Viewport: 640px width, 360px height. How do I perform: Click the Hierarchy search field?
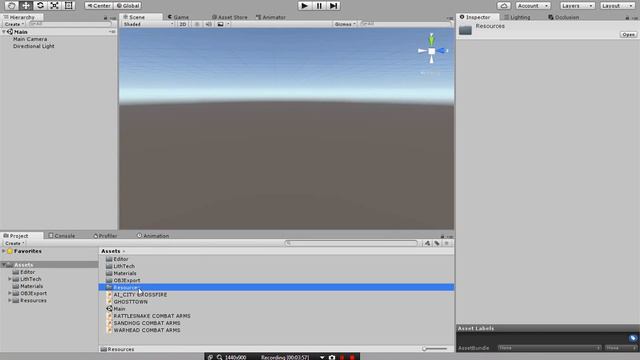pyautogui.click(x=71, y=24)
